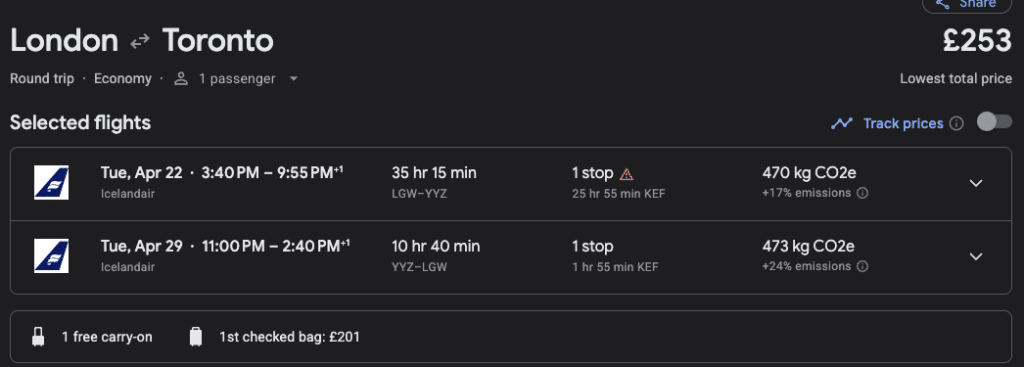This screenshot has width=1024, height=367.
Task: Click the Track prices info icon
Action: point(956,123)
